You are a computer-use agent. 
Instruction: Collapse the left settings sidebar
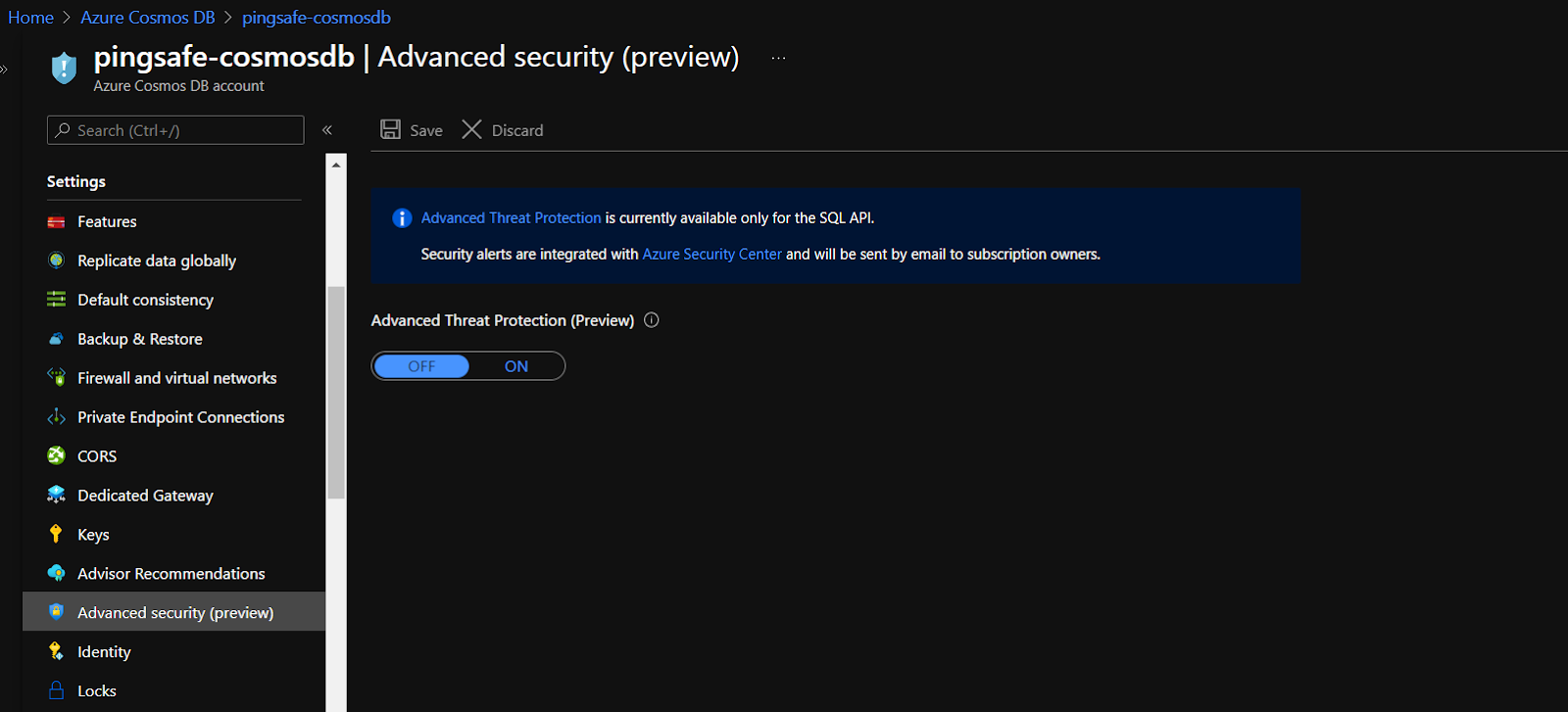pos(327,130)
